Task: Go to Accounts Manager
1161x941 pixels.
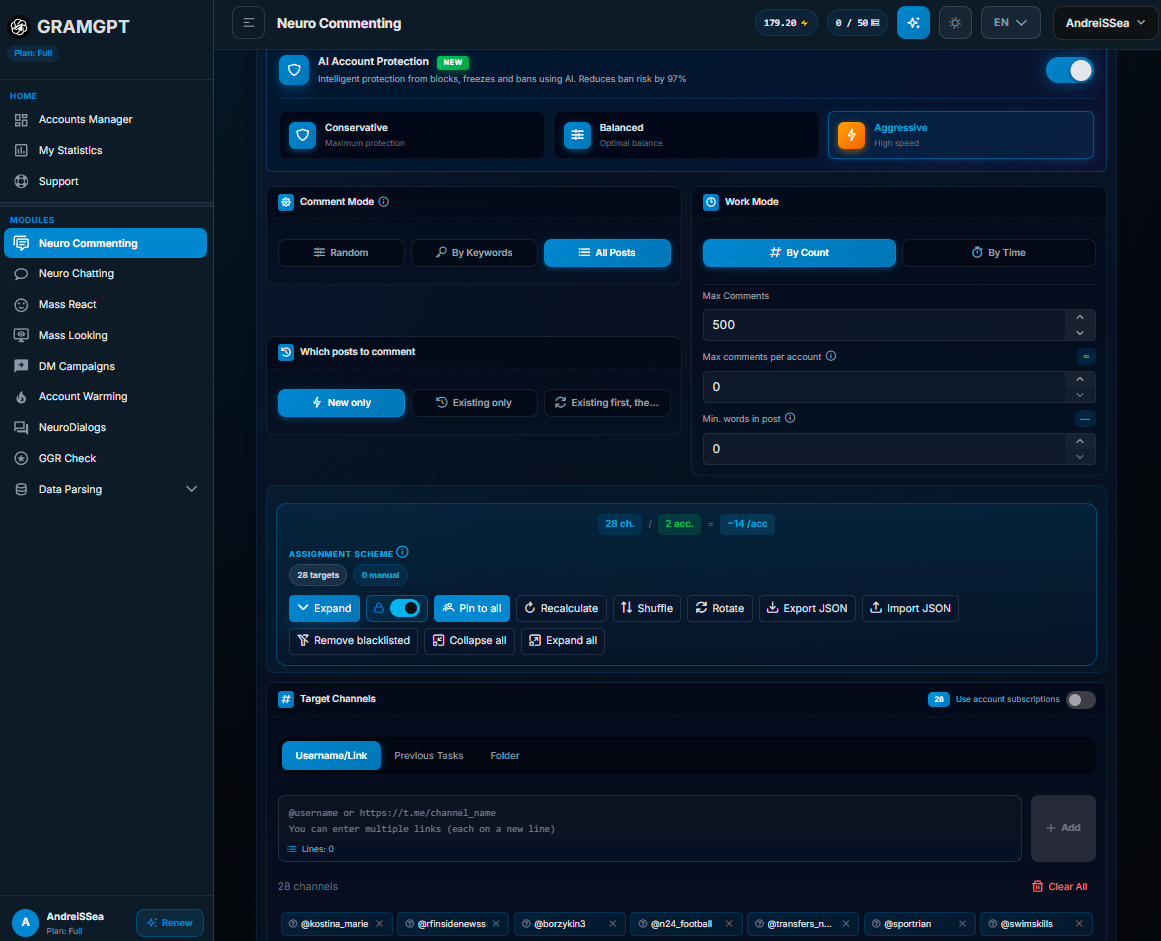Action: [106, 119]
